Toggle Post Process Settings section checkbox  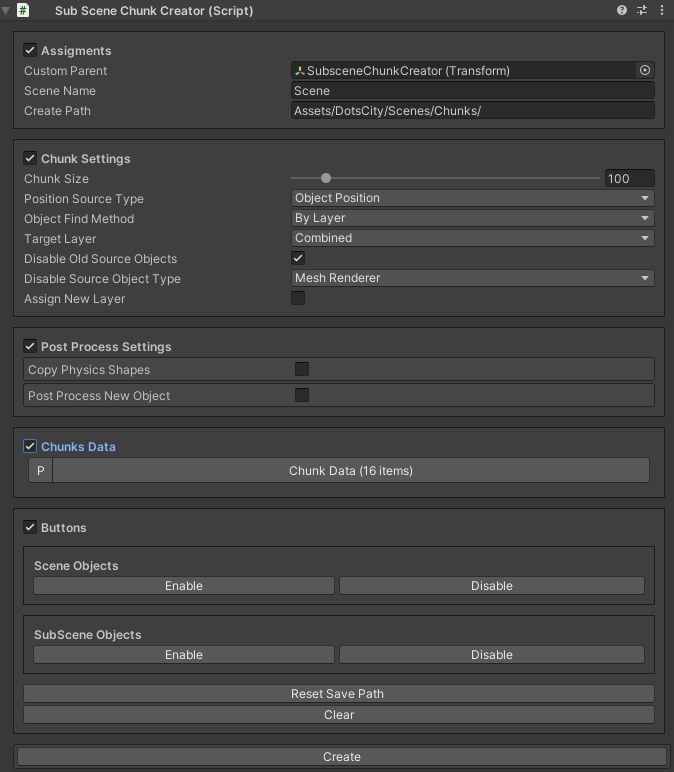30,346
